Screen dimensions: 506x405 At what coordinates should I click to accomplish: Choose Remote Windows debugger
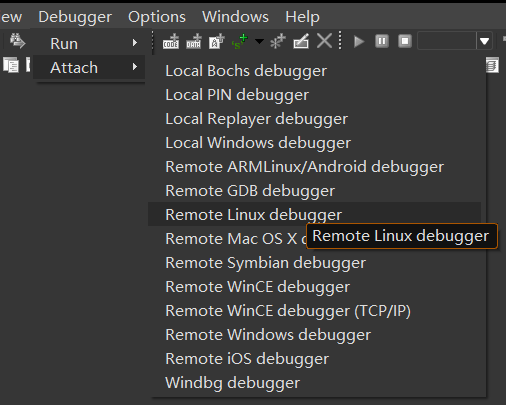coord(314,335)
